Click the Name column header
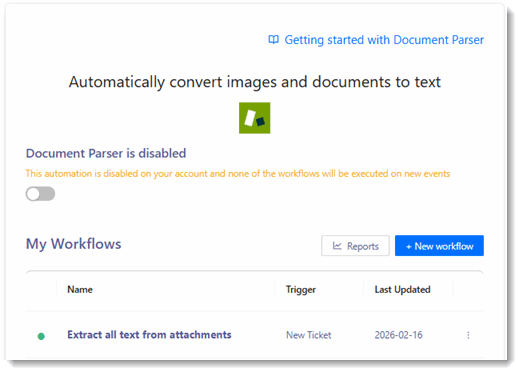Viewport: 518px width, 370px height. (80, 289)
